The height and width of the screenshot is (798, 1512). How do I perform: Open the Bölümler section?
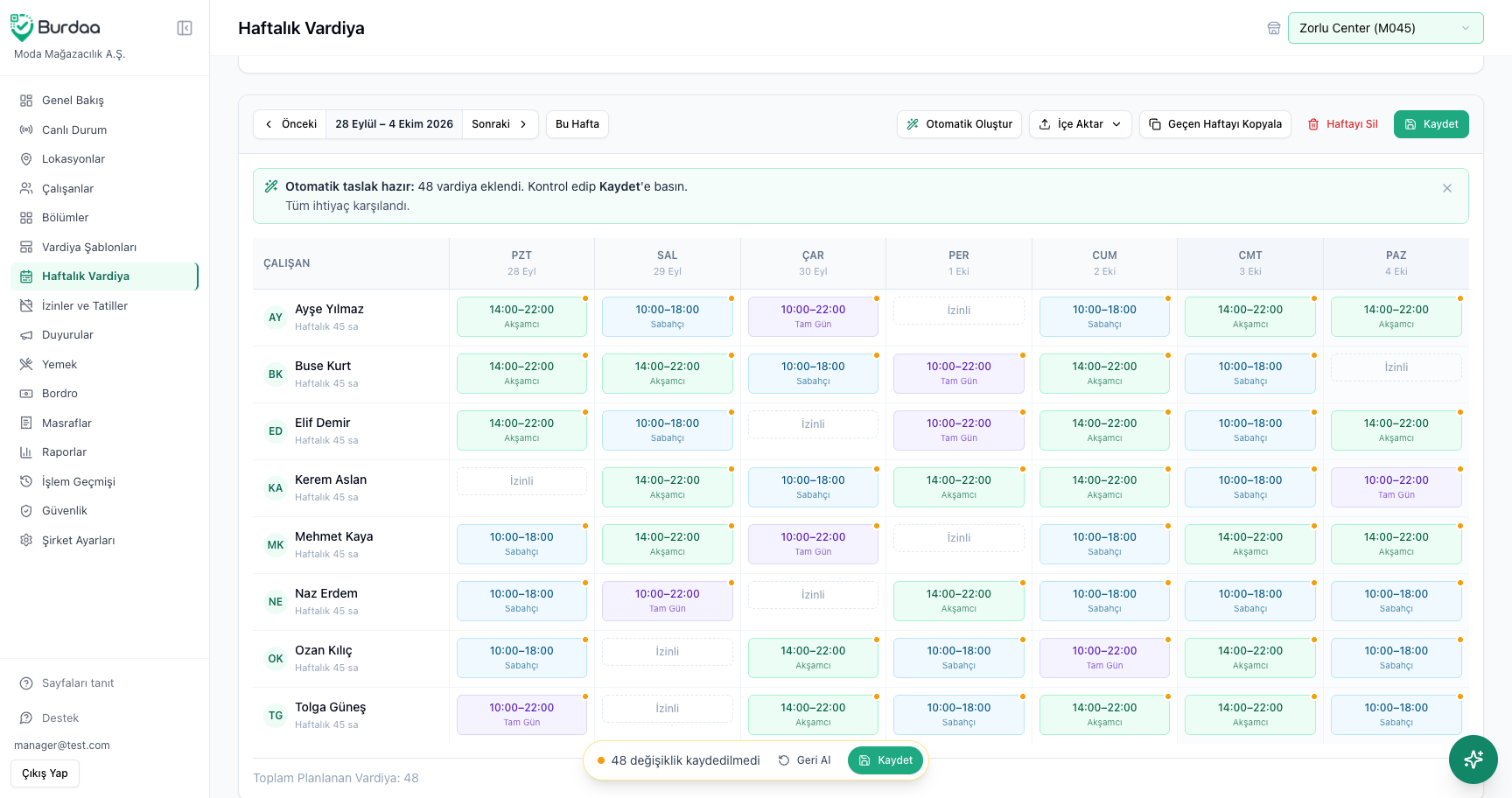click(105, 218)
